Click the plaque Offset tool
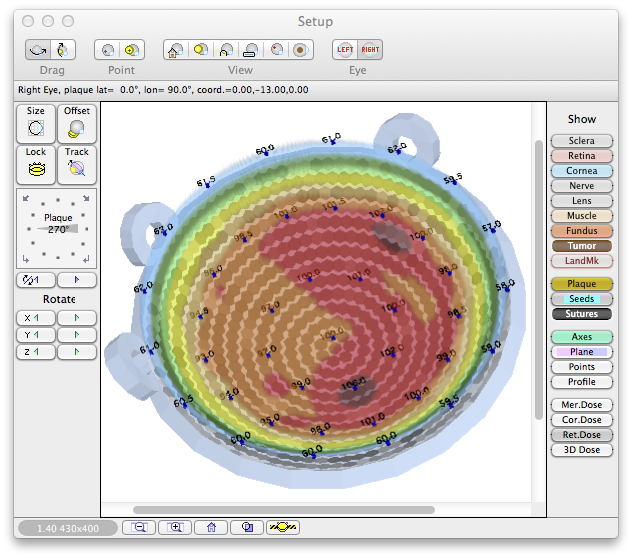This screenshot has height=558, width=632. pyautogui.click(x=77, y=123)
